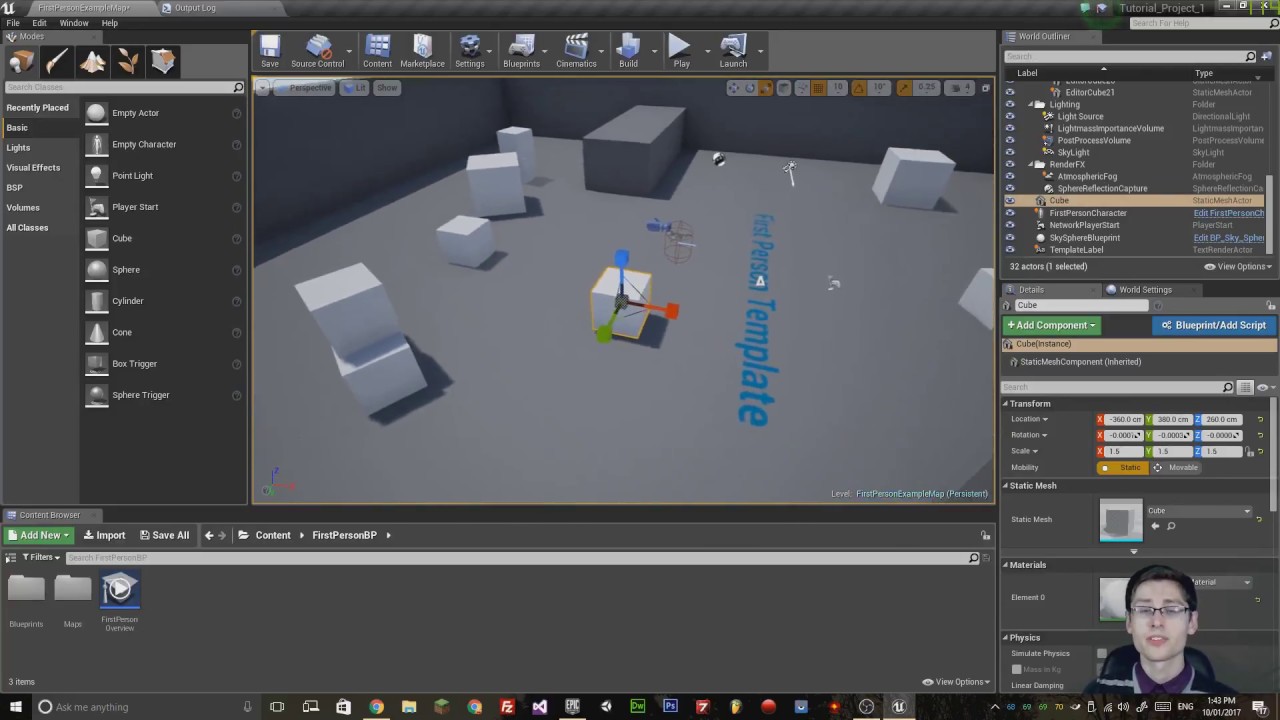Viewport: 1280px width, 720px height.
Task: Open the Edit menu
Action: coord(39,23)
